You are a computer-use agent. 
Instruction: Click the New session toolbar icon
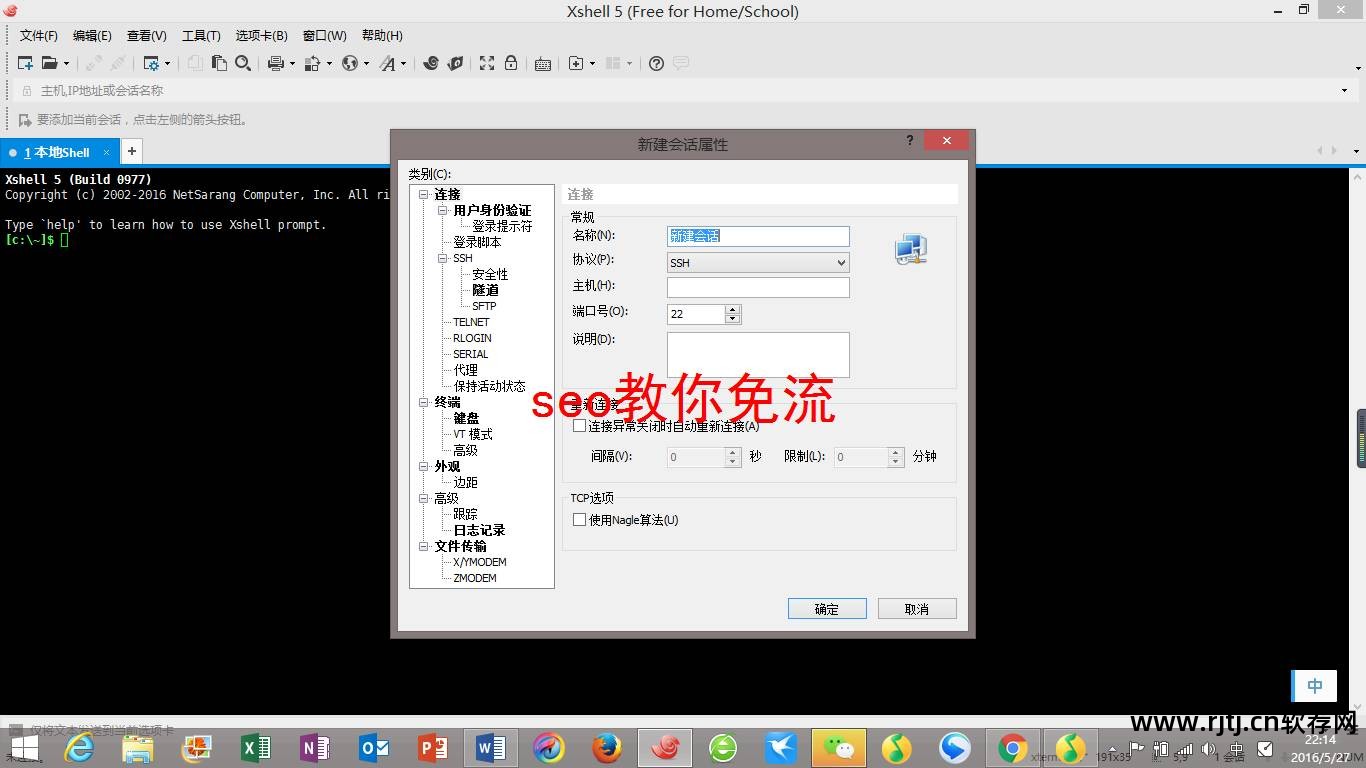(25, 63)
